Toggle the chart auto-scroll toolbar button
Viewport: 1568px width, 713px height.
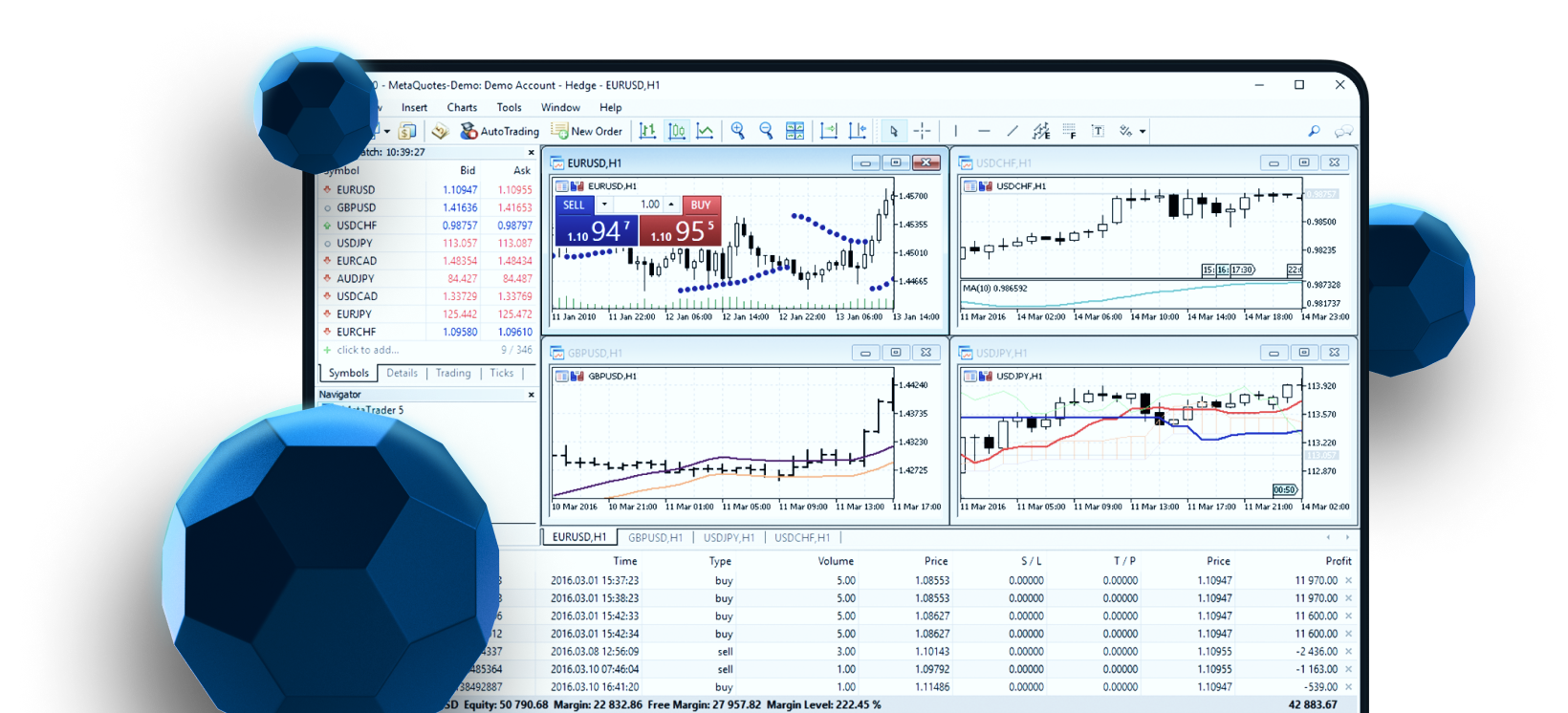pyautogui.click(x=829, y=131)
